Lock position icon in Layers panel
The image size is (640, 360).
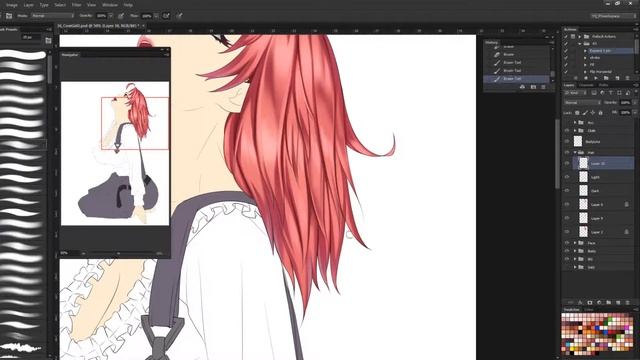pyautogui.click(x=593, y=113)
